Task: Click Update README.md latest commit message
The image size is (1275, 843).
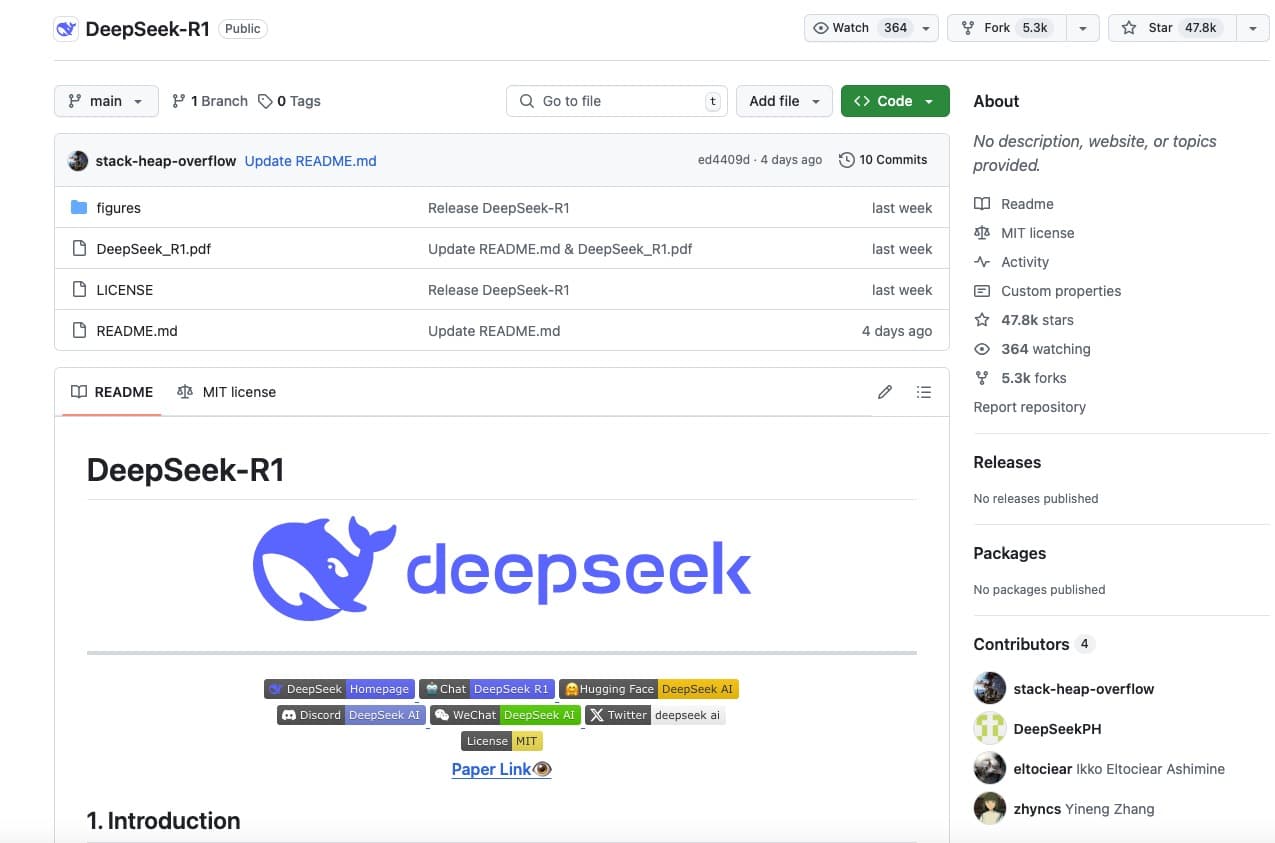Action: [310, 161]
